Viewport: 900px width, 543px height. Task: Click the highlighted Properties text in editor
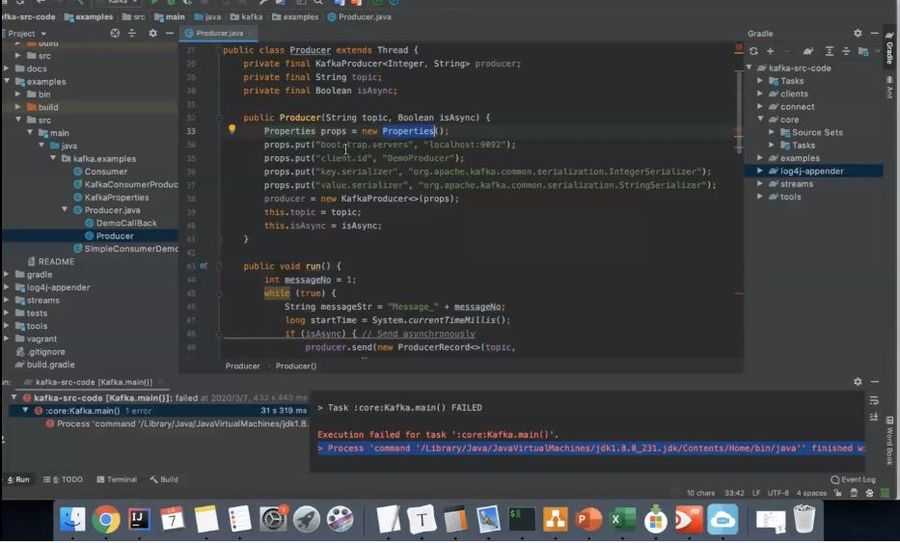(x=408, y=131)
